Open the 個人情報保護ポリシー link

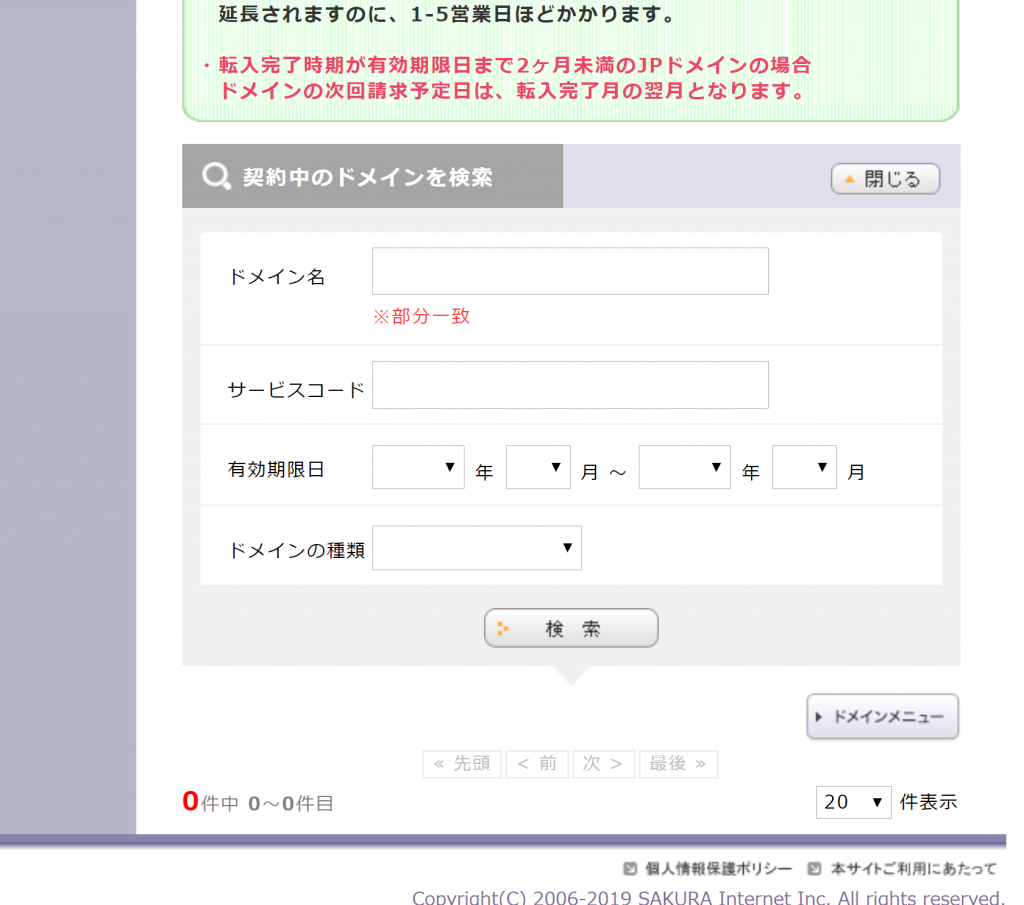click(718, 868)
